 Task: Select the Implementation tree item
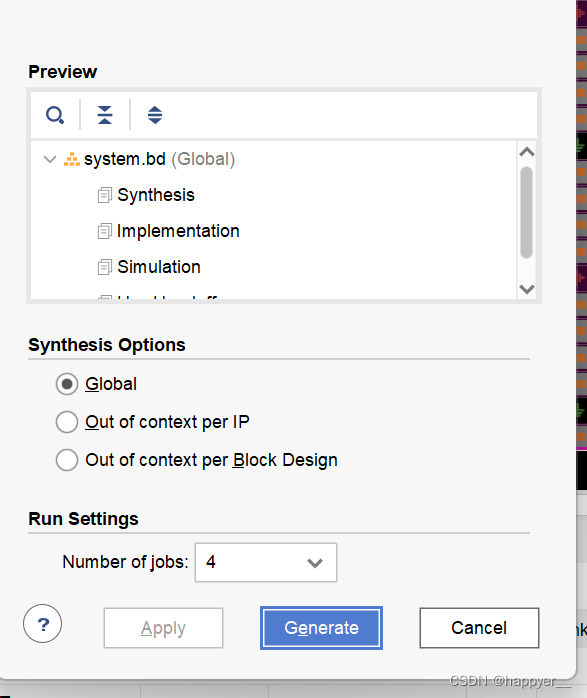pyautogui.click(x=178, y=231)
